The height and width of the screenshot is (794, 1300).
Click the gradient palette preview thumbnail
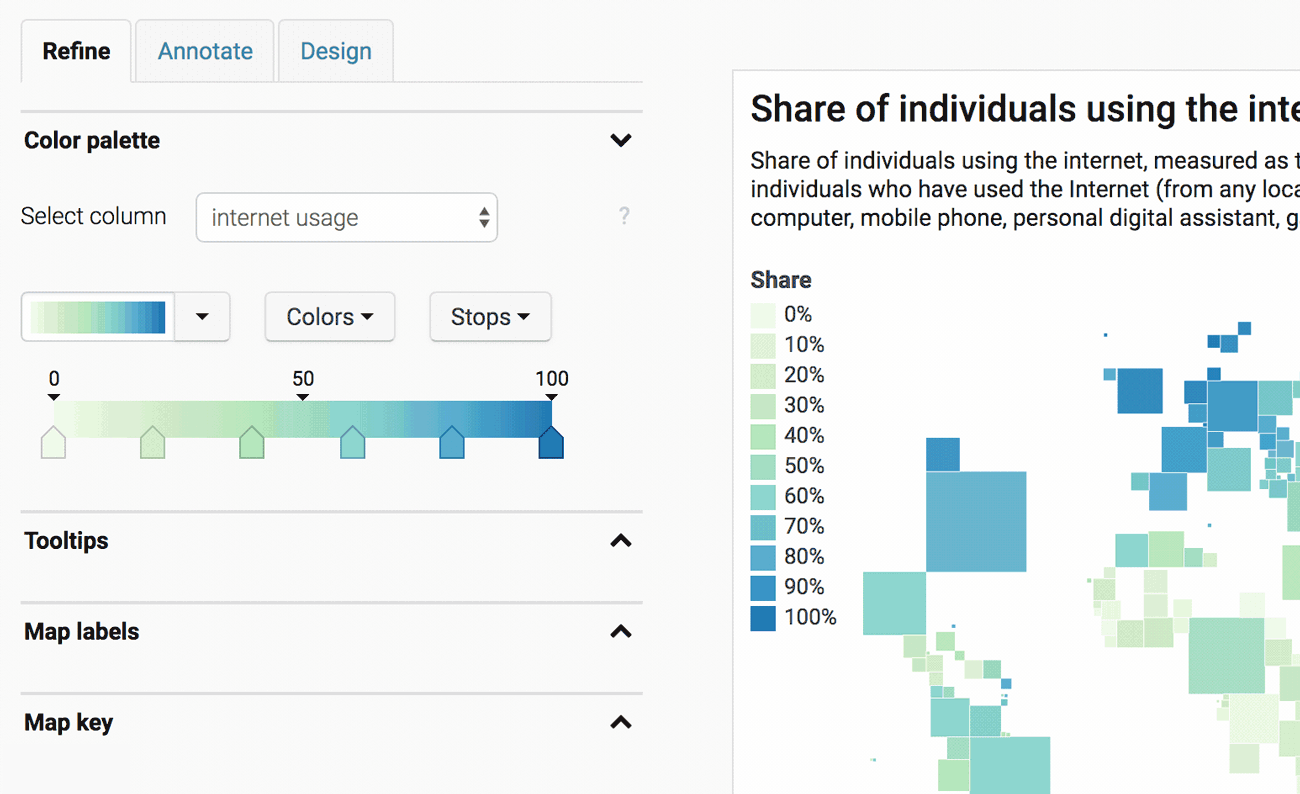(x=97, y=317)
